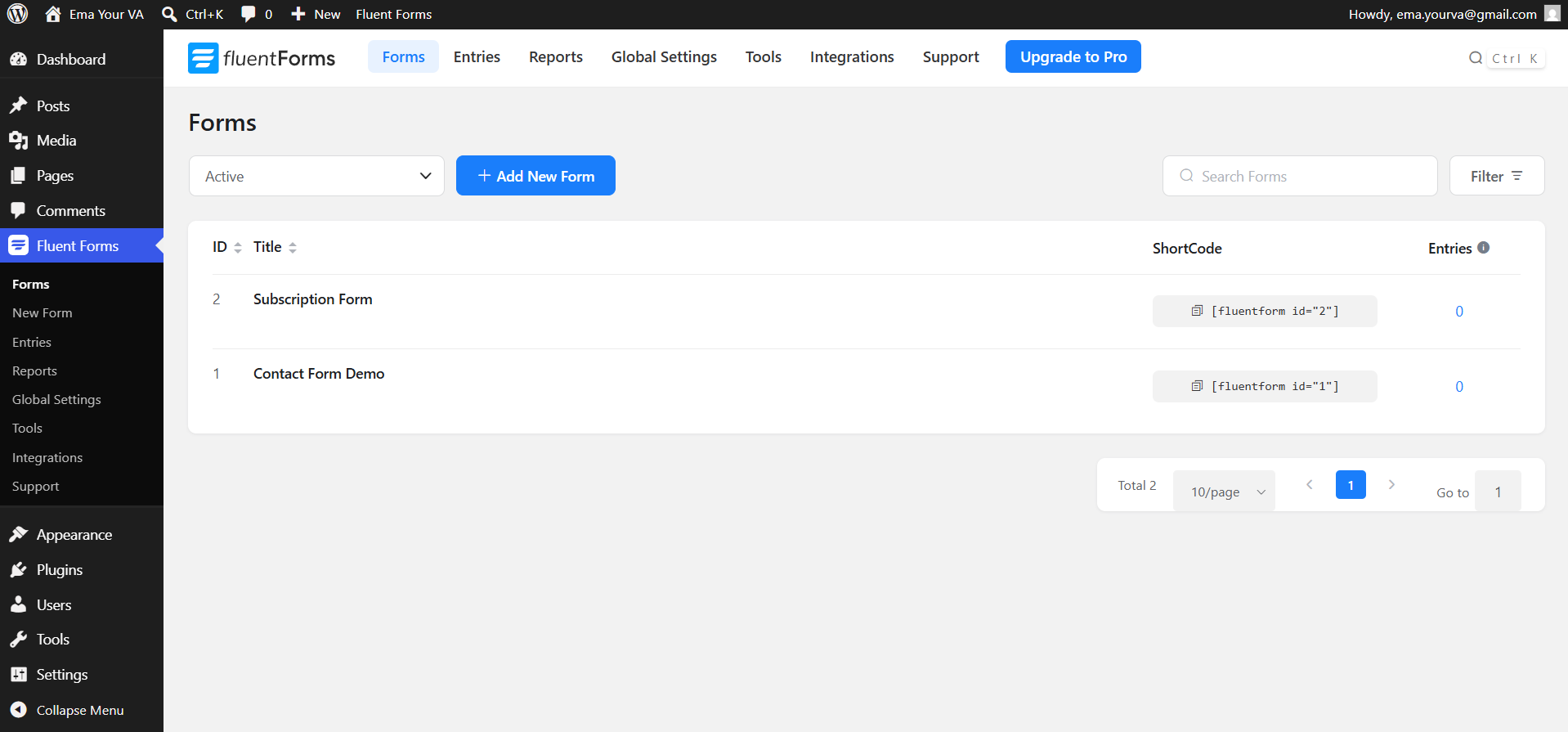
Task: Click Add New Form button
Action: coord(535,176)
